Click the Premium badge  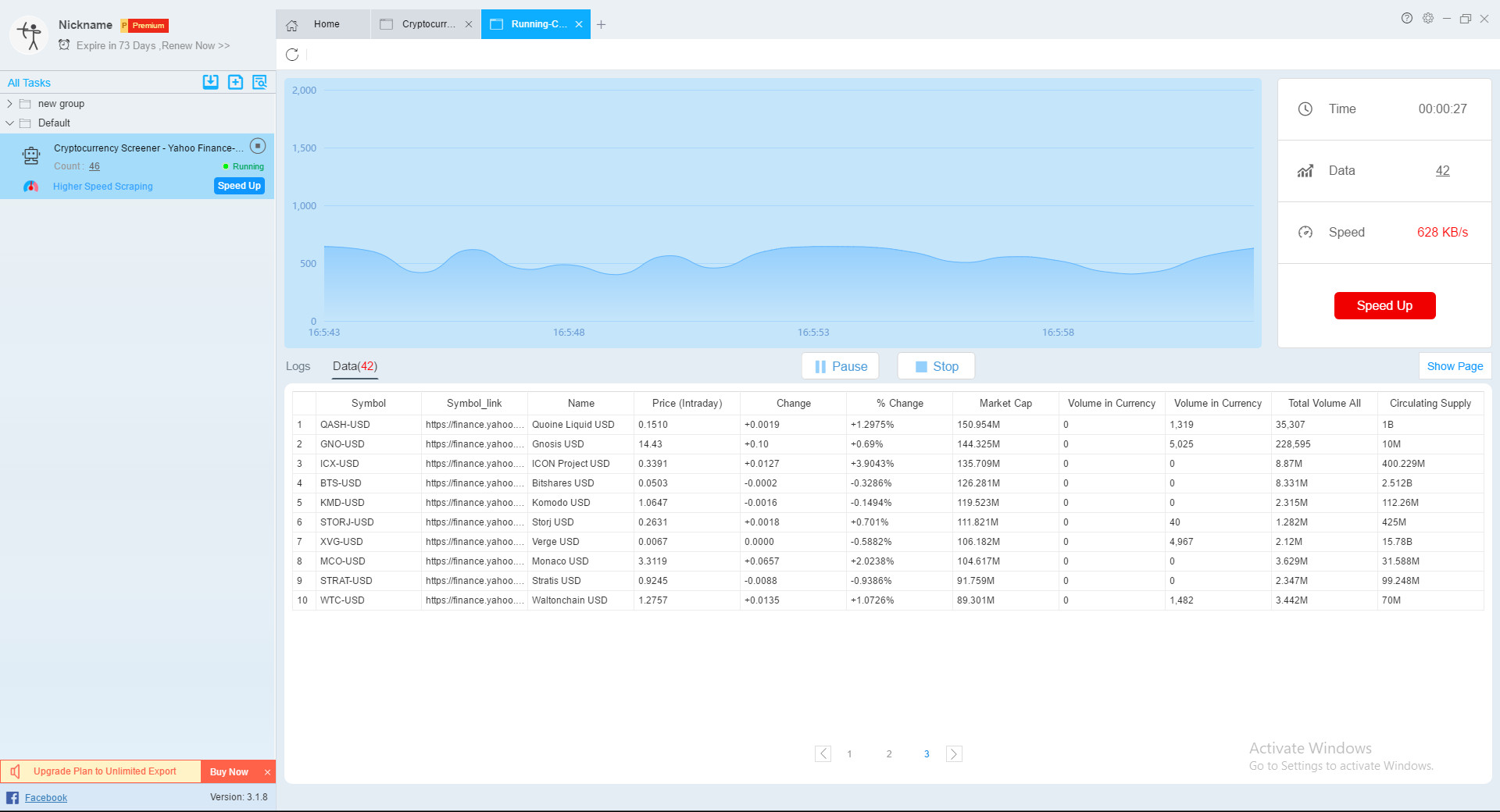(145, 26)
